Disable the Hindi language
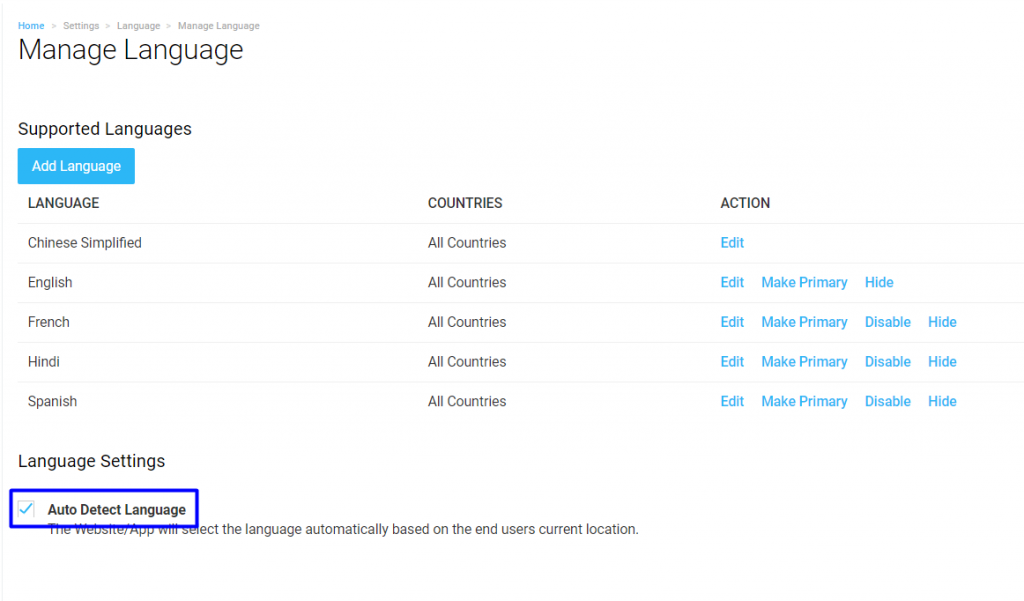Screen dimensions: 1024x601 (887, 361)
